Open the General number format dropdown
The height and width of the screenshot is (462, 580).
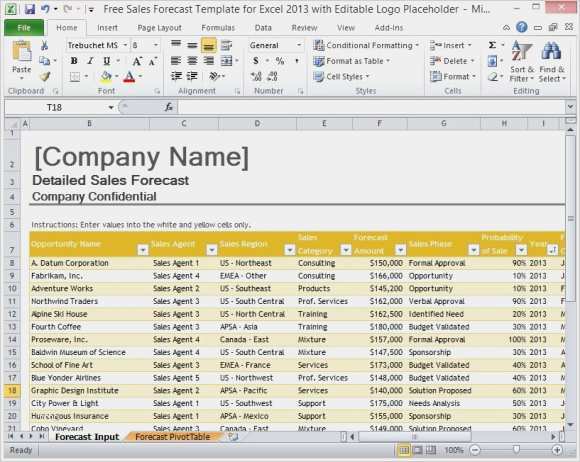pyautogui.click(x=299, y=45)
